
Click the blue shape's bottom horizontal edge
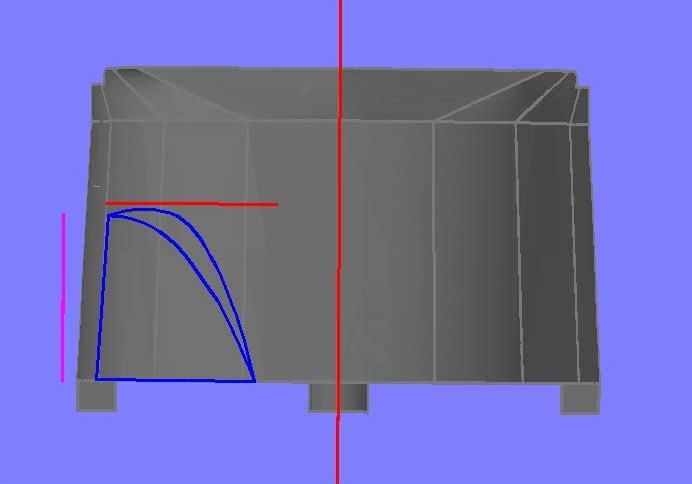click(x=175, y=379)
